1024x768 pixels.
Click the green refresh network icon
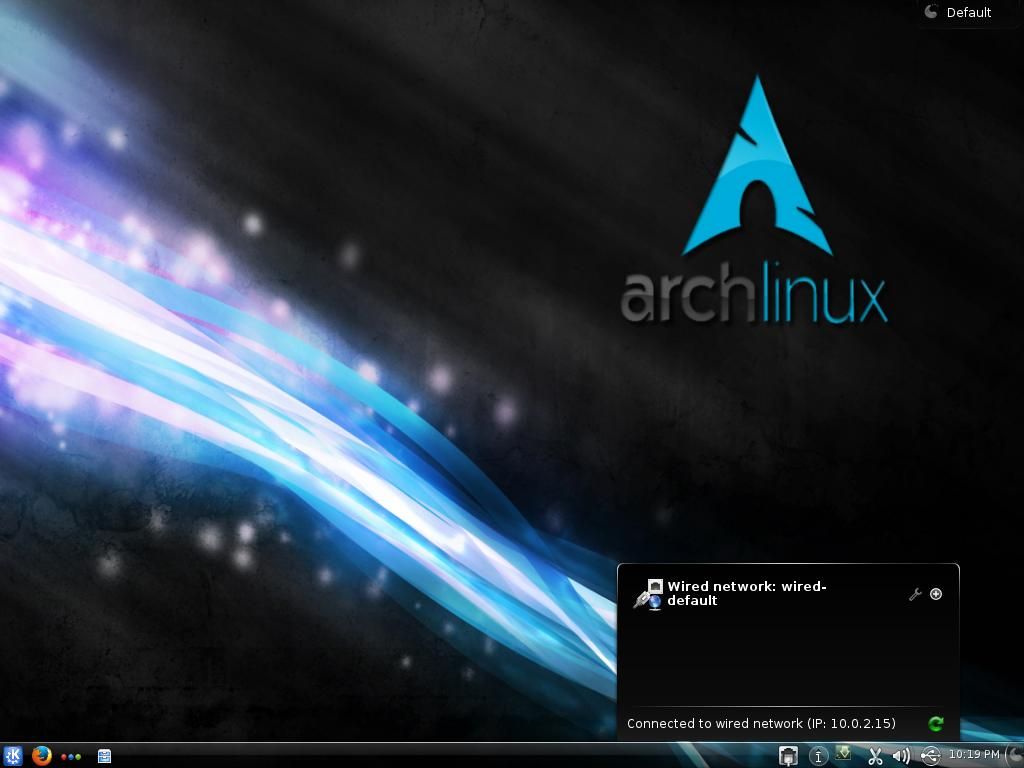tap(936, 724)
